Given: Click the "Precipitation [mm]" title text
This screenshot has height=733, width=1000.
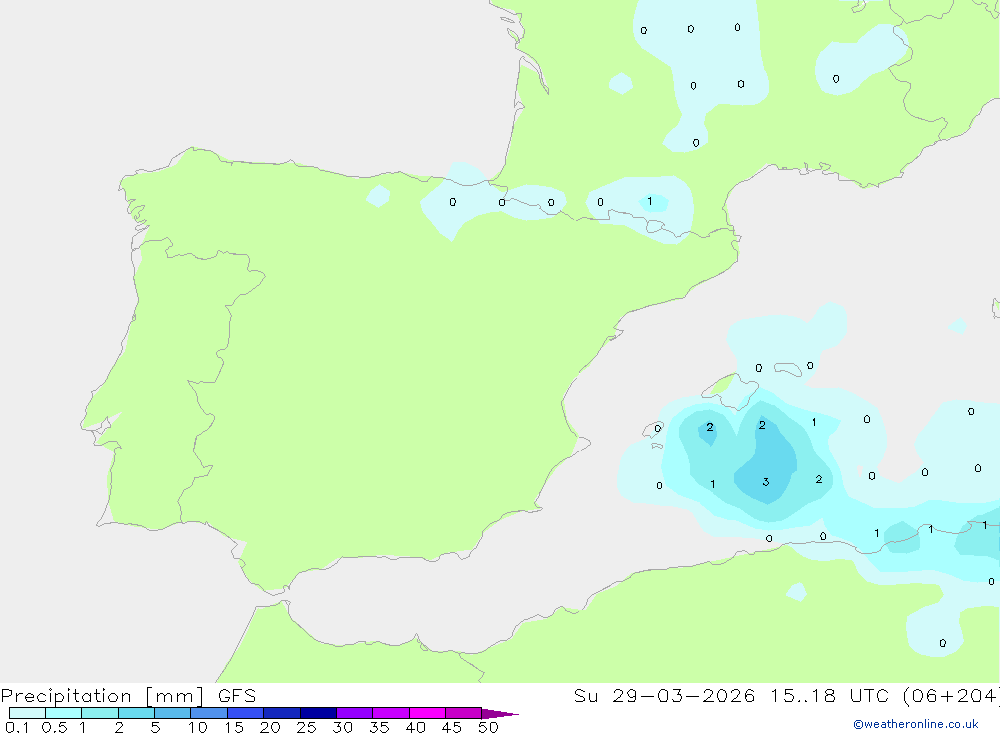Looking at the screenshot, I should point(102,696).
